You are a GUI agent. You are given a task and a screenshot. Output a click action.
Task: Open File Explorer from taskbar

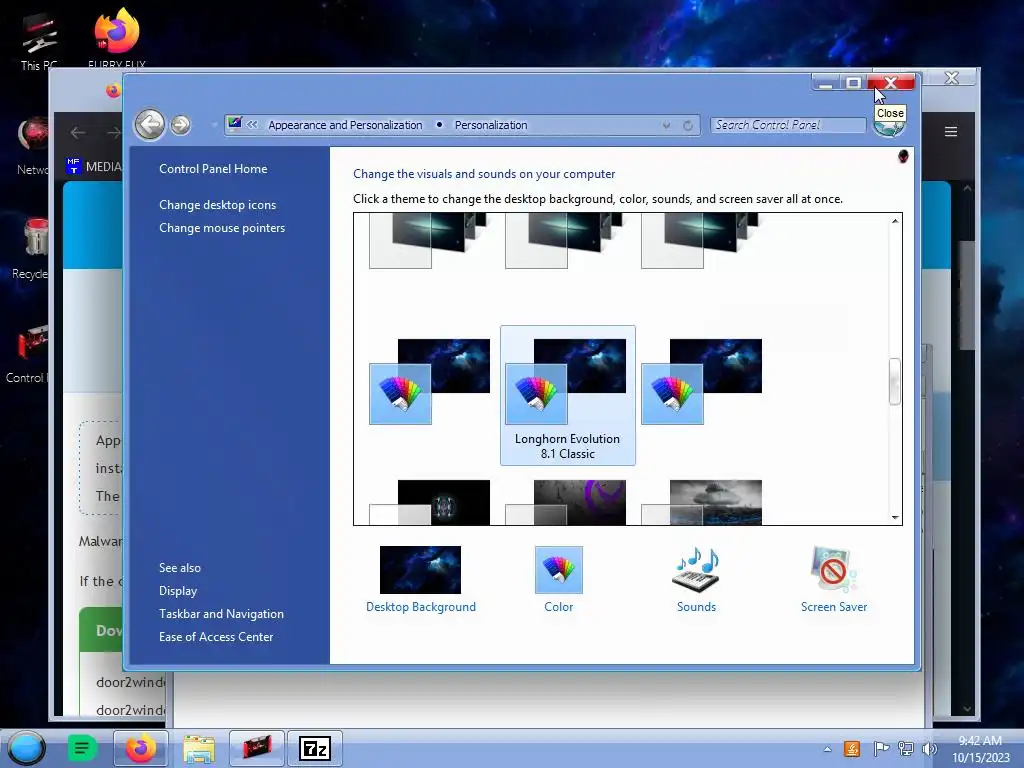(199, 748)
